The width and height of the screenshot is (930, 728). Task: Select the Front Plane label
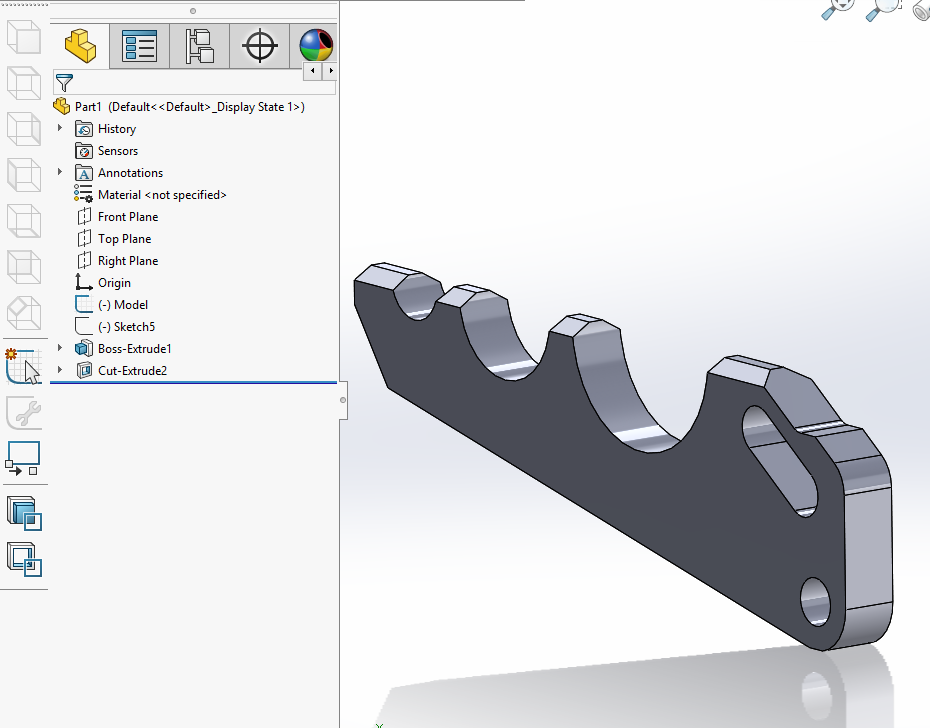pyautogui.click(x=128, y=217)
